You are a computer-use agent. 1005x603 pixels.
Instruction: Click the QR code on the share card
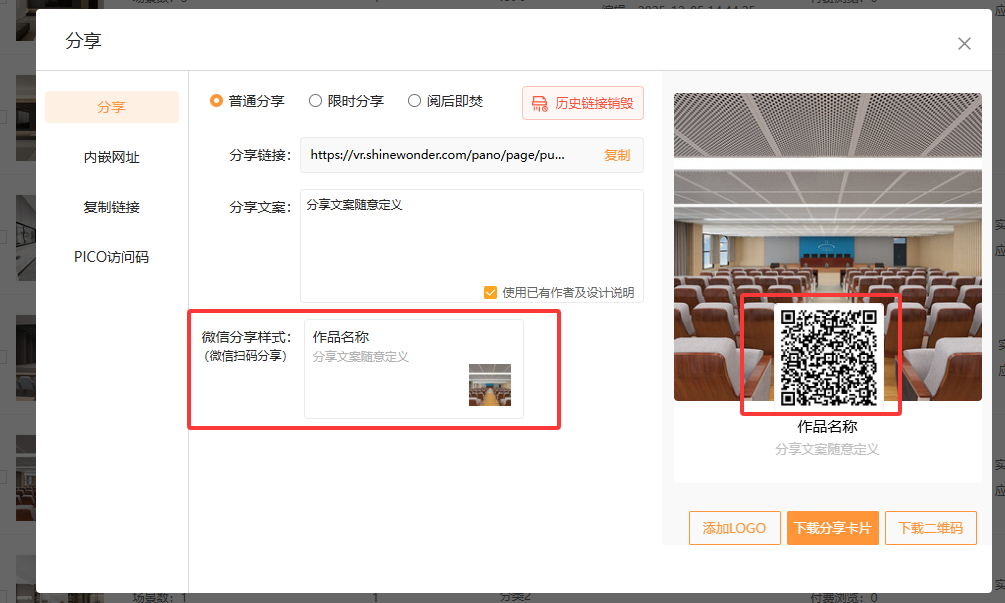click(x=827, y=357)
